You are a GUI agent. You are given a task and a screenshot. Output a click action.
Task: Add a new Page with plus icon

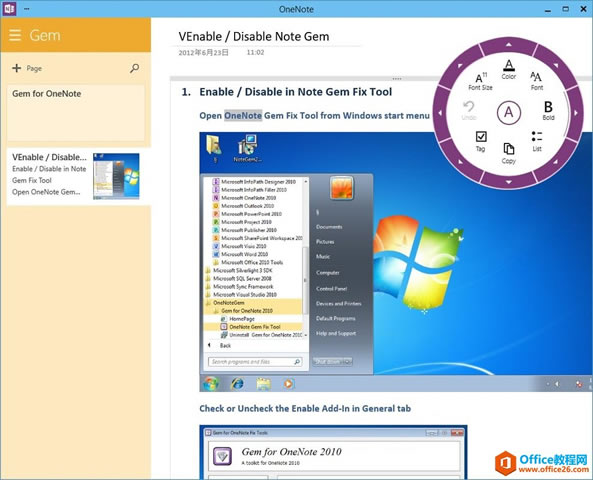16,68
